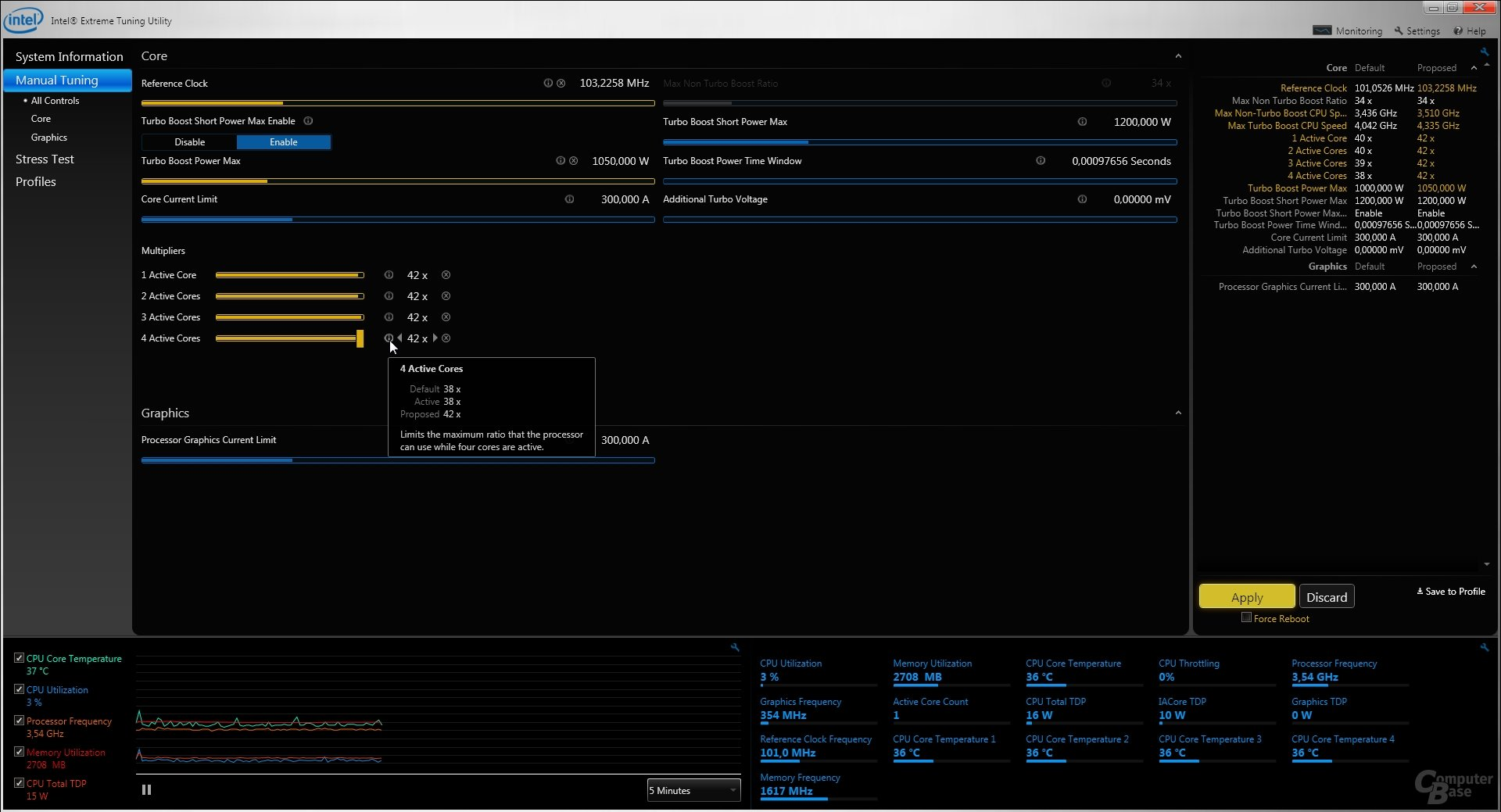
Task: Select Disable for Turbo Boost Short Power Max
Action: pos(189,142)
